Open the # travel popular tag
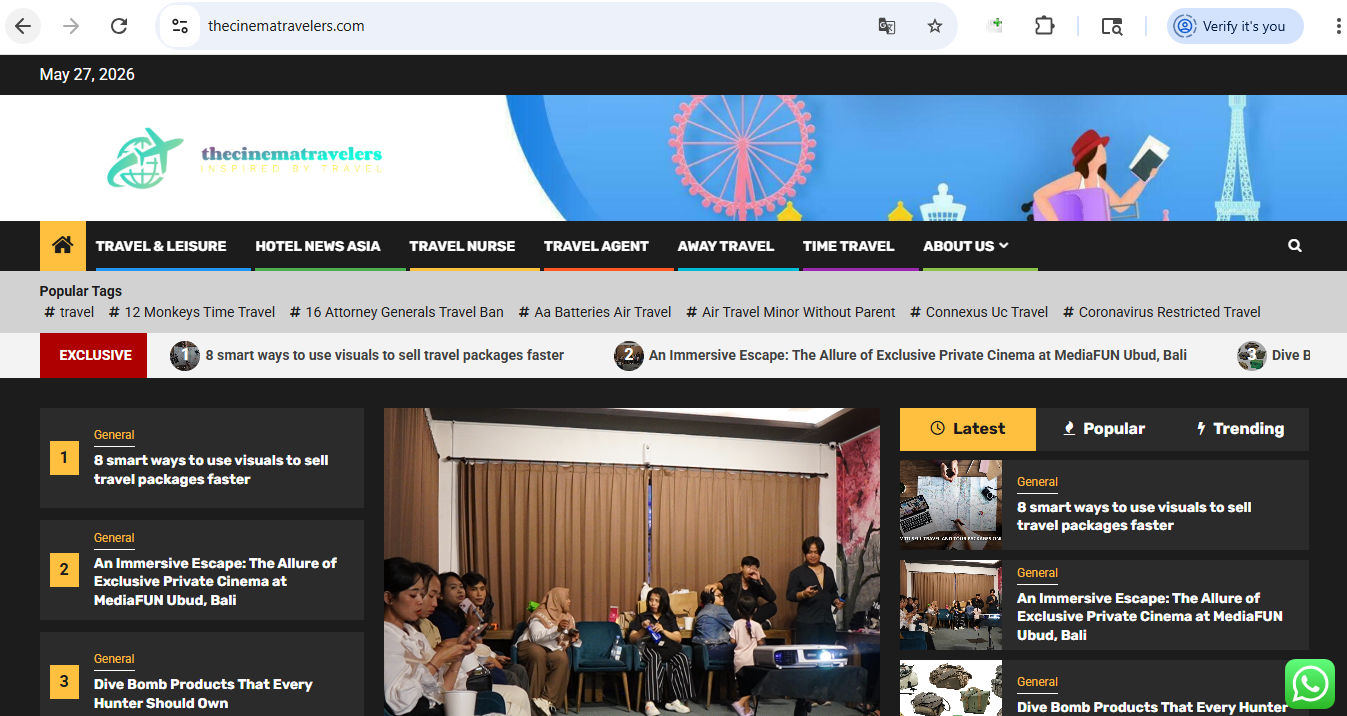Screen dimensions: 1347x716 [69, 312]
